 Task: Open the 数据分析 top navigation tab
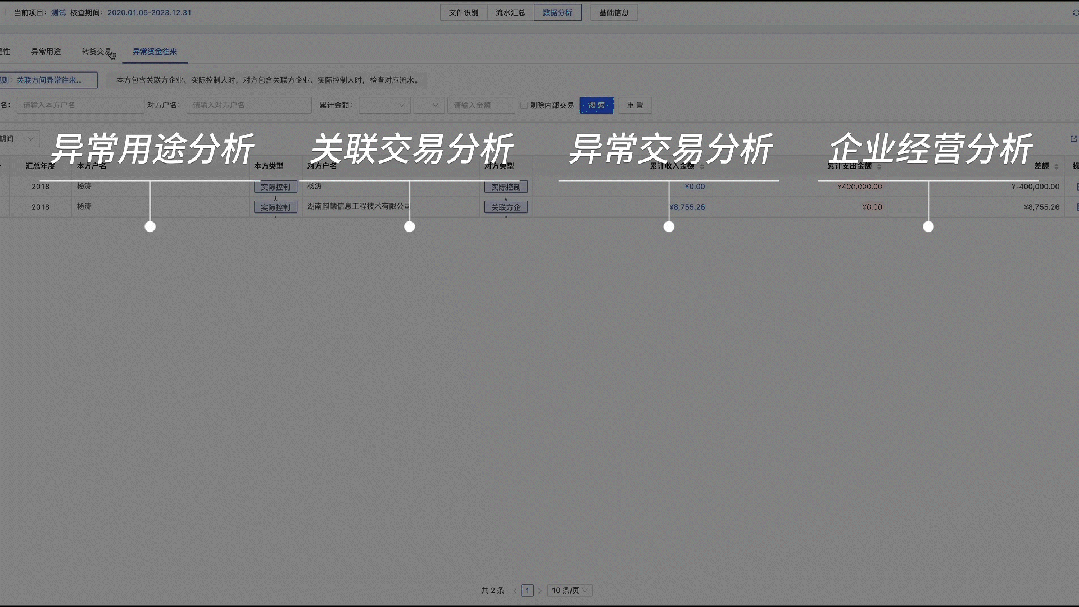tap(557, 12)
